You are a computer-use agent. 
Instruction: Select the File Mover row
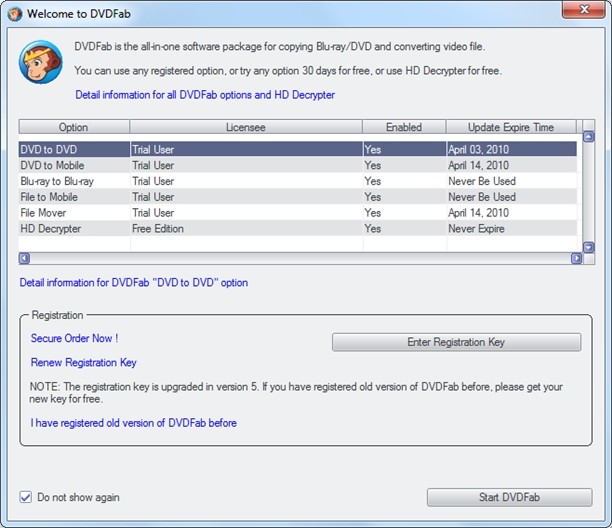(298, 213)
